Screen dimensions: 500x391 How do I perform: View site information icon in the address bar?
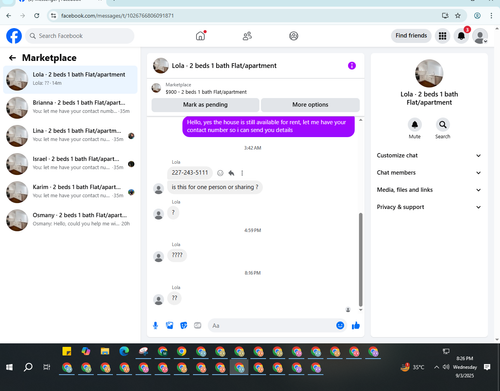click(53, 16)
